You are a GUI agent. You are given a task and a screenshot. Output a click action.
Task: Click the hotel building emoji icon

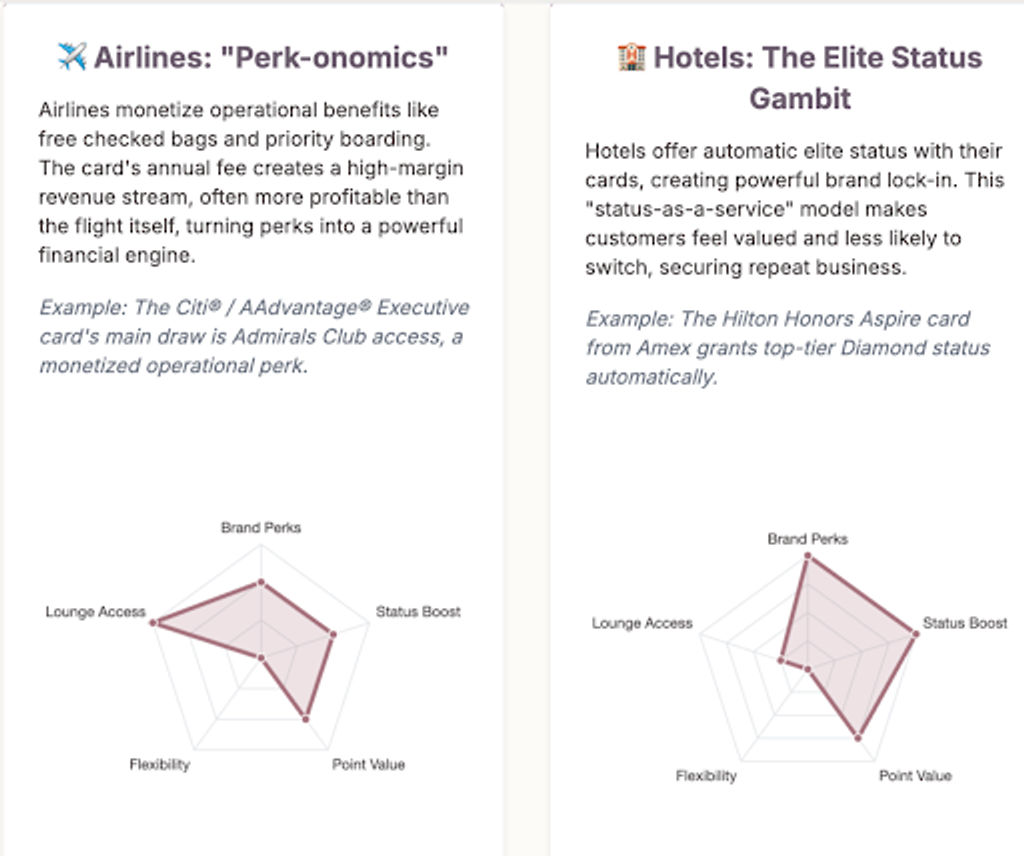632,57
